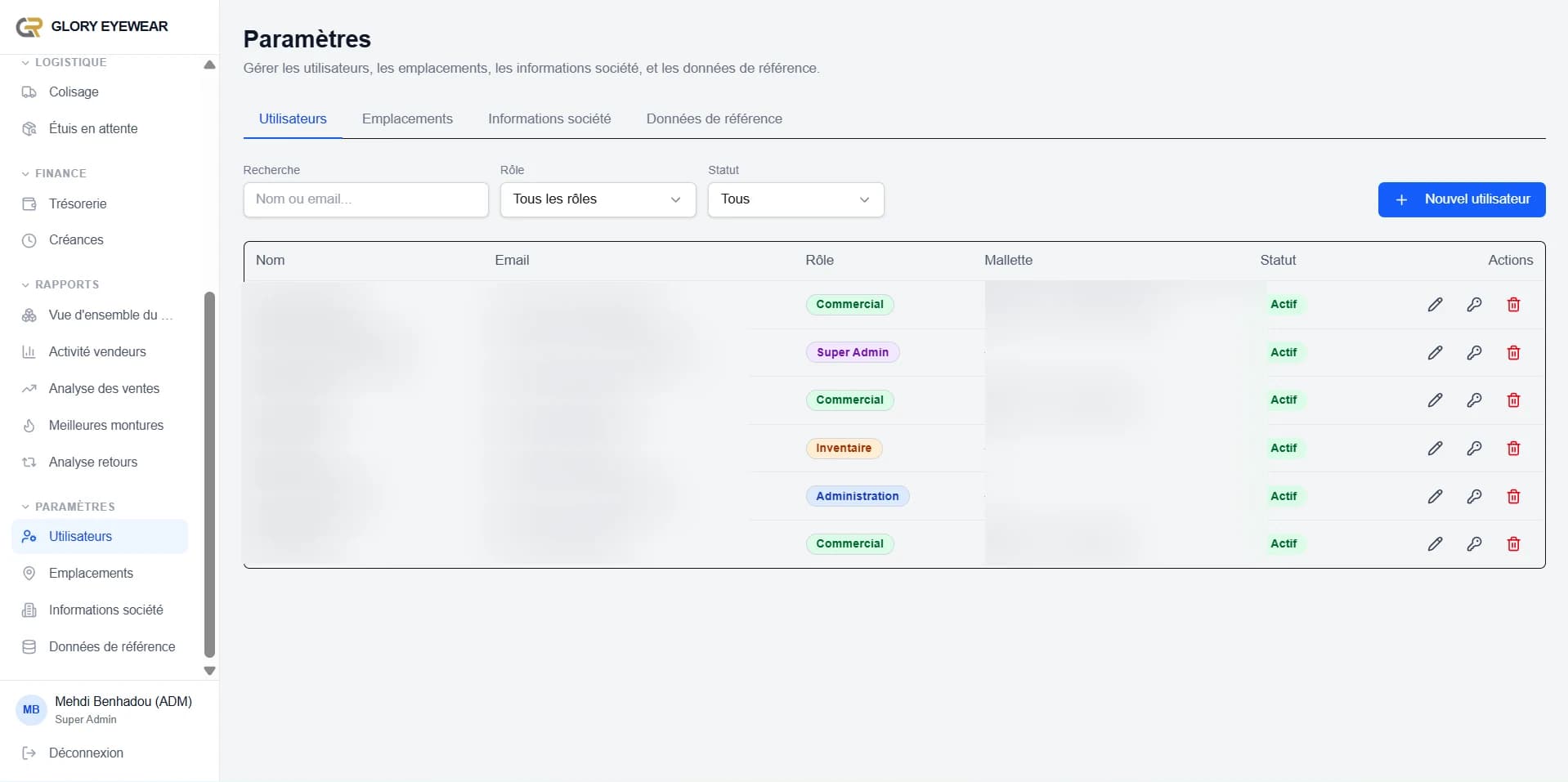1568x782 pixels.
Task: Click the Étuis en attente box icon
Action: [29, 129]
